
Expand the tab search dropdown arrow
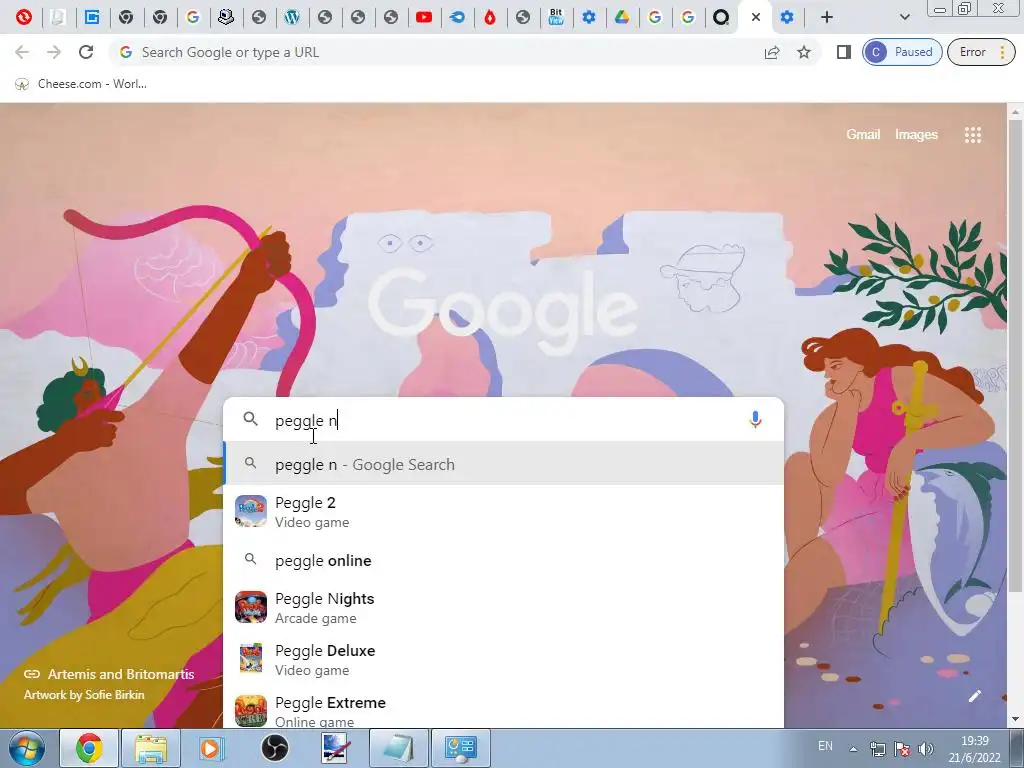[x=904, y=18]
